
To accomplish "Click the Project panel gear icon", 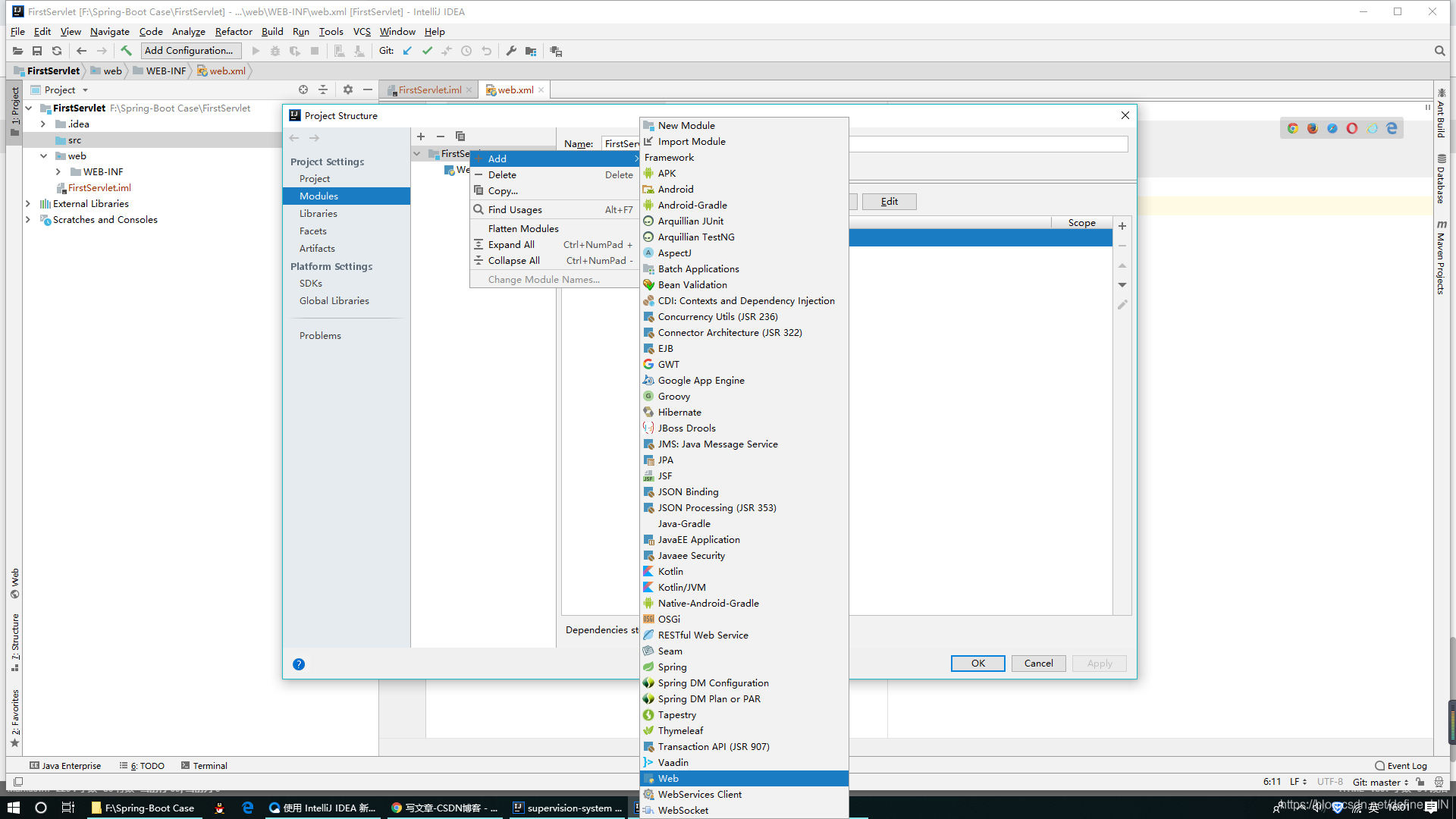I will click(348, 89).
